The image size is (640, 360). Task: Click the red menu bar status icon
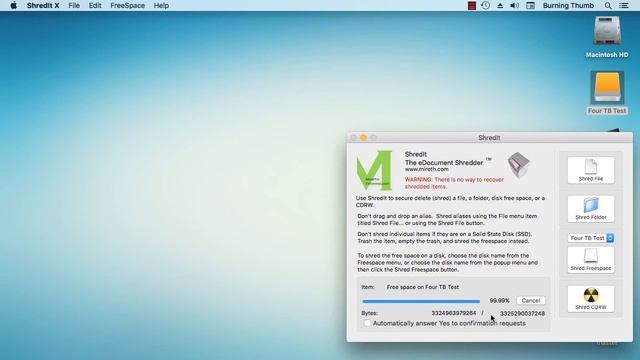click(x=472, y=6)
